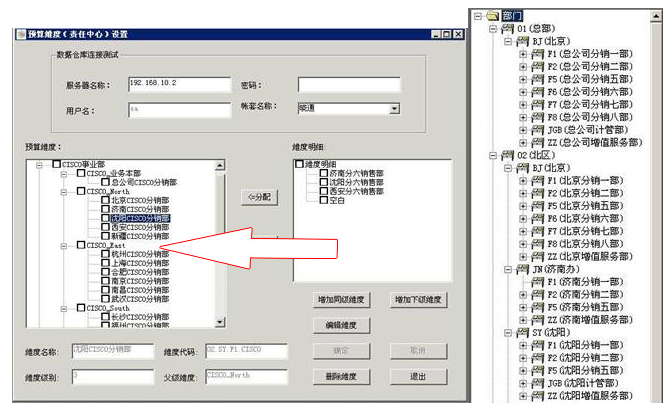
Task: Select the F2 (沈阳分销二部) row label
Action: 585,358
